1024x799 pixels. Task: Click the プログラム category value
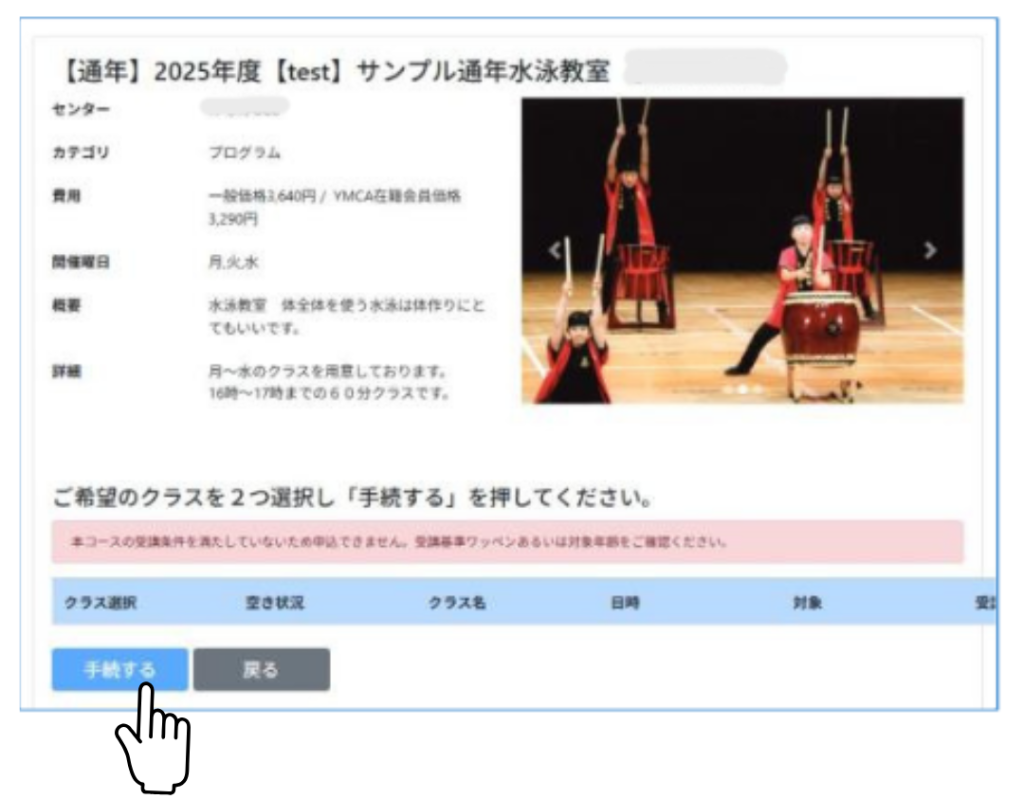pyautogui.click(x=245, y=153)
